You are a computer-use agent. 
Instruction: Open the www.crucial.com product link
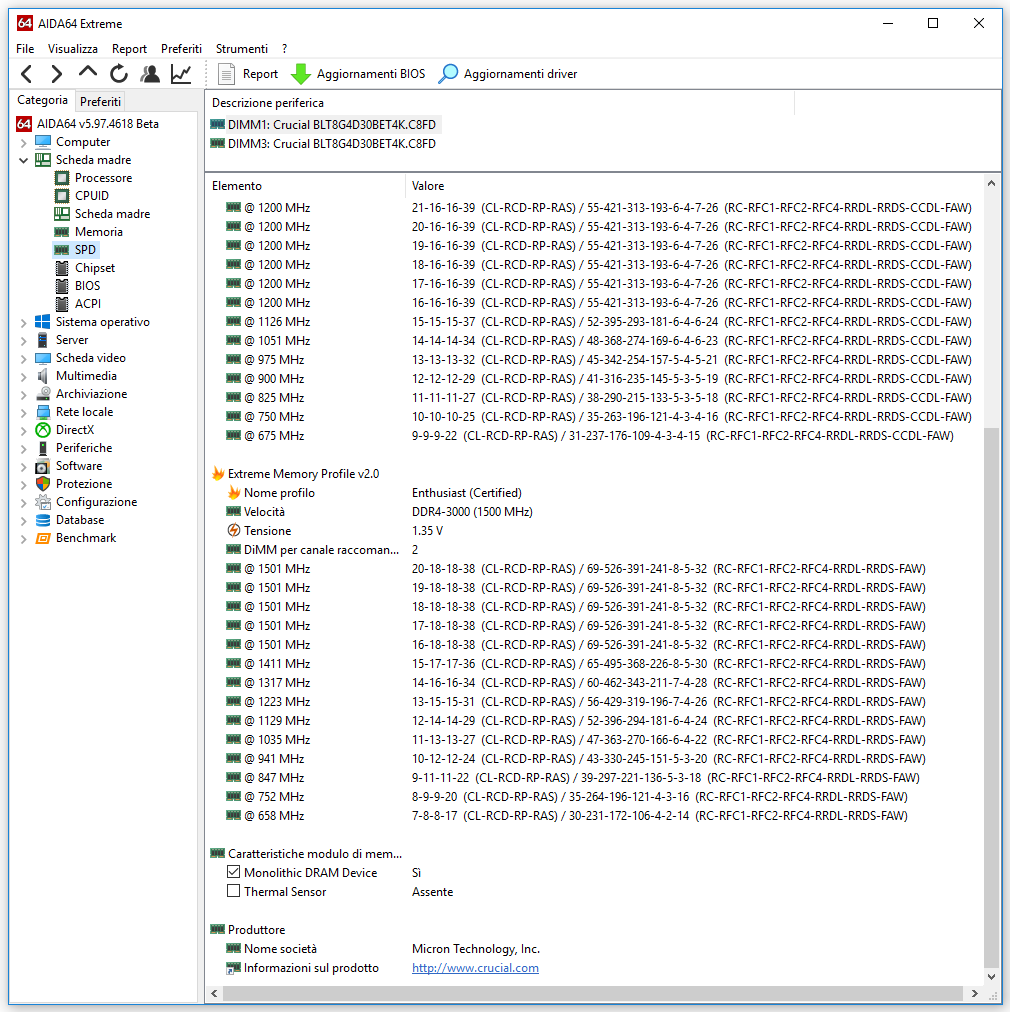click(x=475, y=967)
